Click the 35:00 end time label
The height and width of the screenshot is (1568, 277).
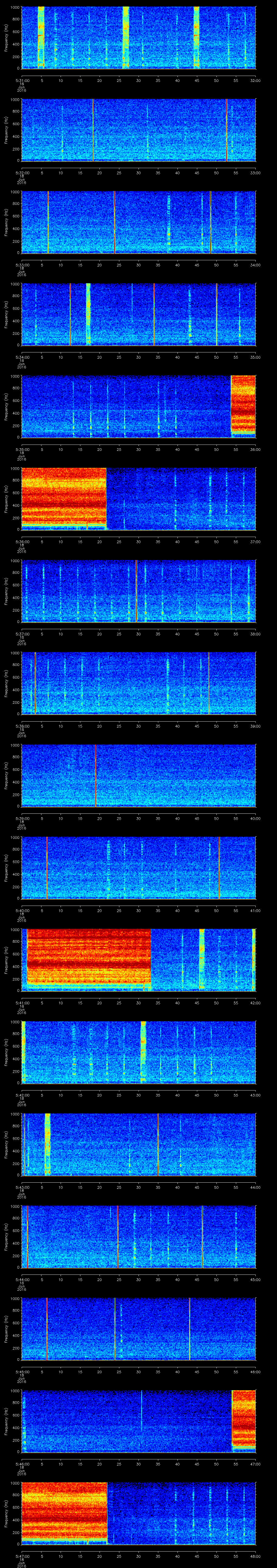tap(255, 357)
